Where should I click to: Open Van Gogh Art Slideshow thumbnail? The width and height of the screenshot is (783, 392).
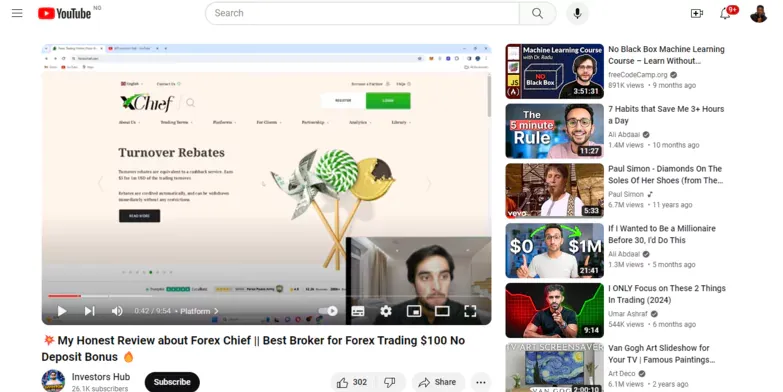pos(554,368)
